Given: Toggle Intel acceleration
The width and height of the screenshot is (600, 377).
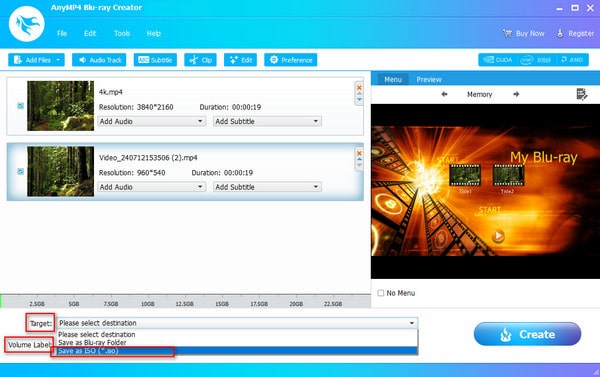Looking at the screenshot, I should 535,60.
